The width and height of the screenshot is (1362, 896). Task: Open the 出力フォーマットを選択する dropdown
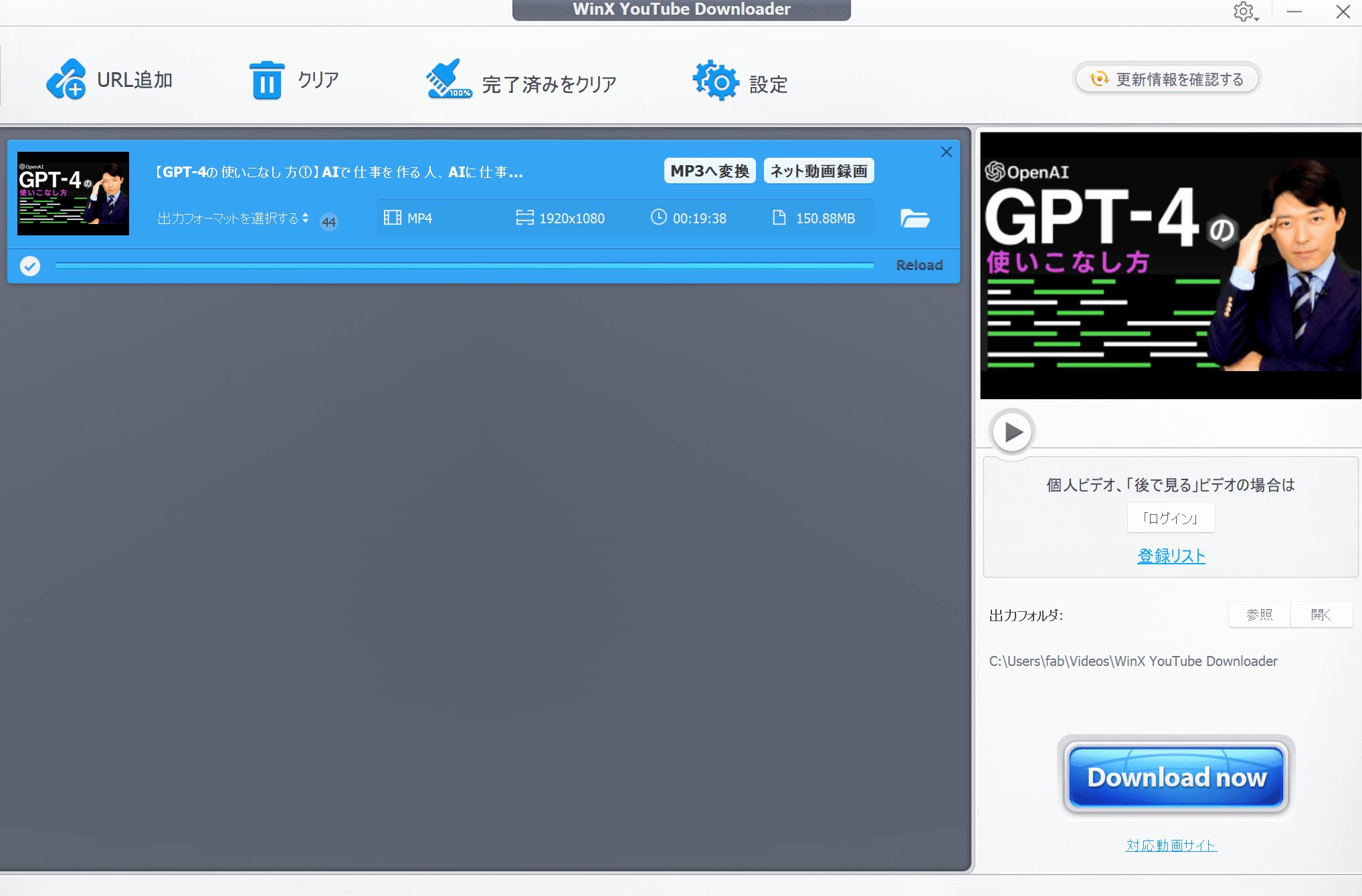coord(233,219)
